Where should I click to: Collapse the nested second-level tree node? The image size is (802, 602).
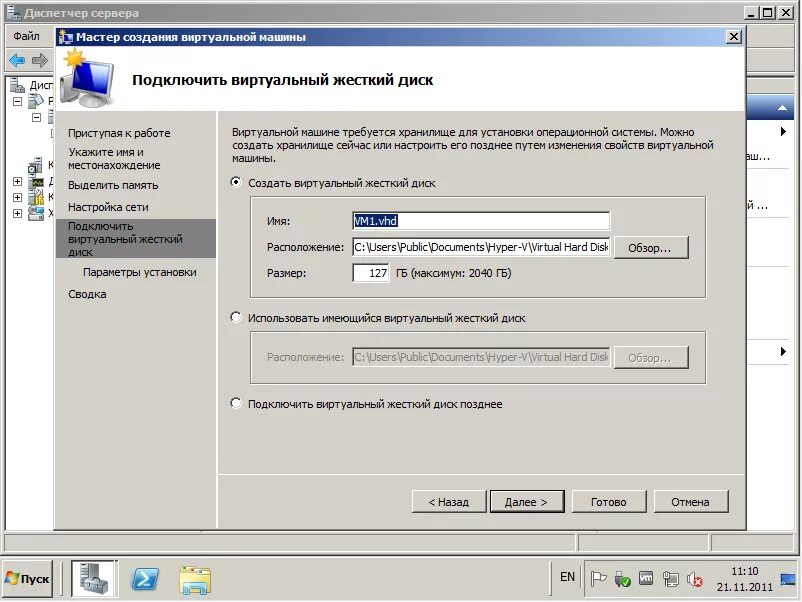(x=34, y=117)
